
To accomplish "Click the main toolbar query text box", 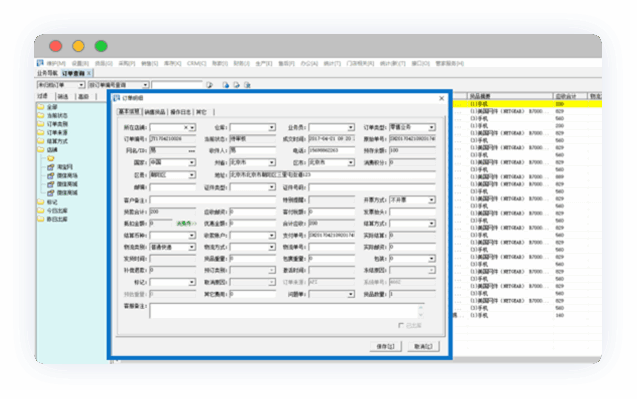I will click(177, 85).
